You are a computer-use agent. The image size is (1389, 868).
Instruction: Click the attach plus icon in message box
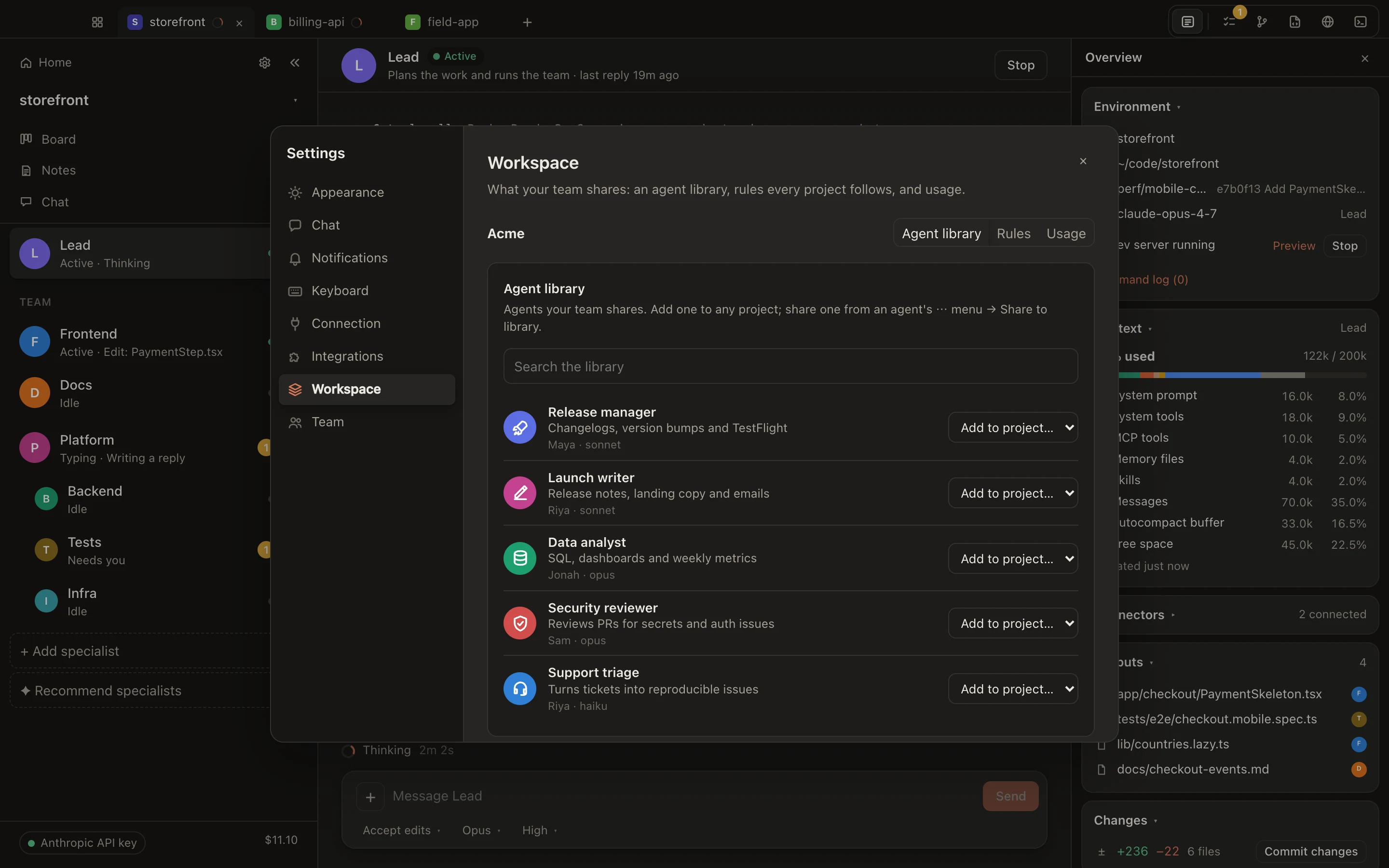pyautogui.click(x=370, y=797)
